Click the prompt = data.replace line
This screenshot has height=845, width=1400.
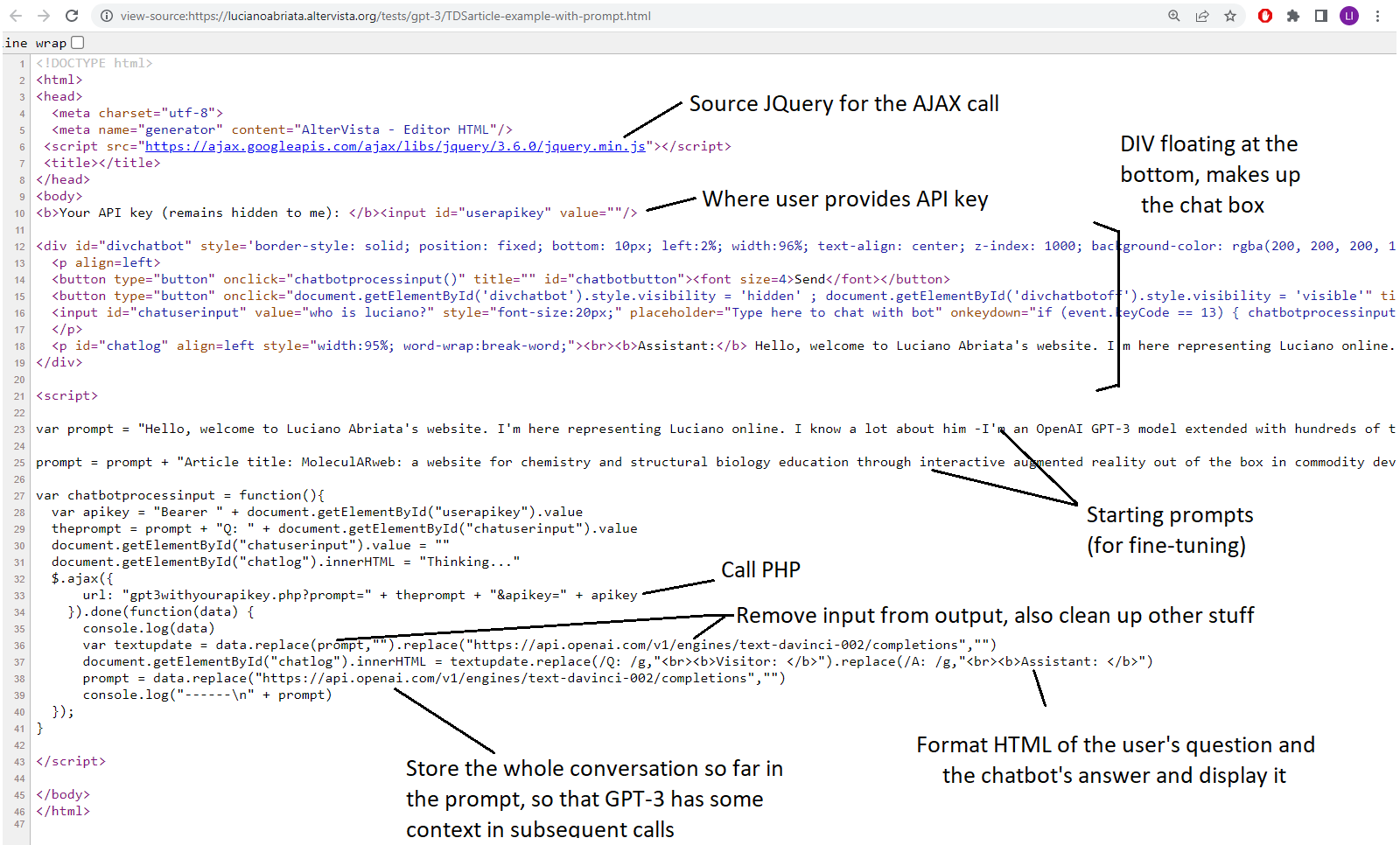(434, 678)
